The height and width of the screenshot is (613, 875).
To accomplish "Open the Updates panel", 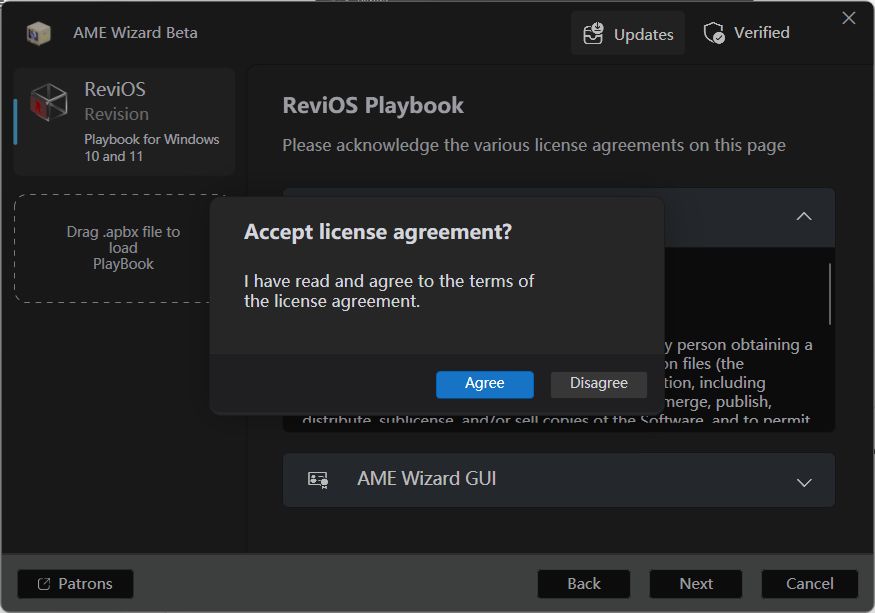I will (628, 33).
